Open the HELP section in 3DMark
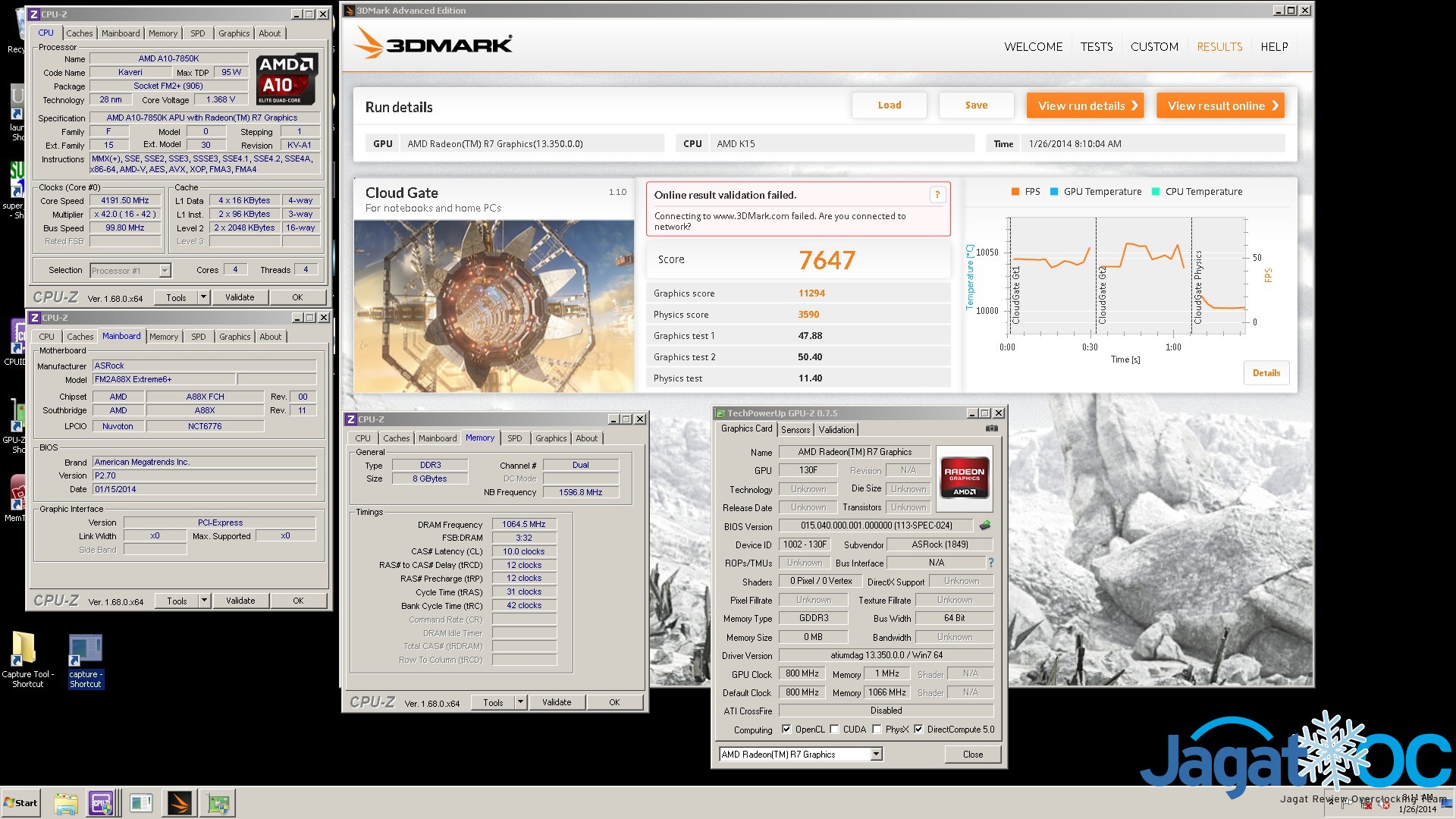The image size is (1456, 819). point(1274,46)
